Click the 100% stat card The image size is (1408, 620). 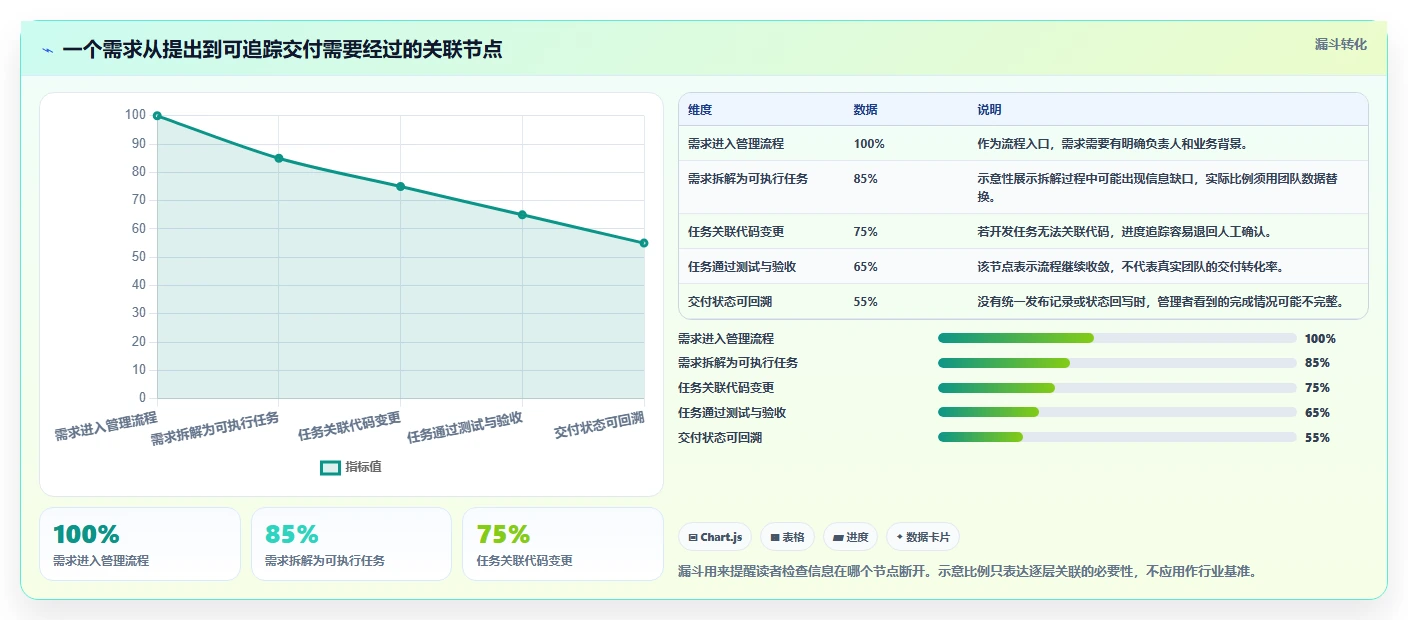140,544
